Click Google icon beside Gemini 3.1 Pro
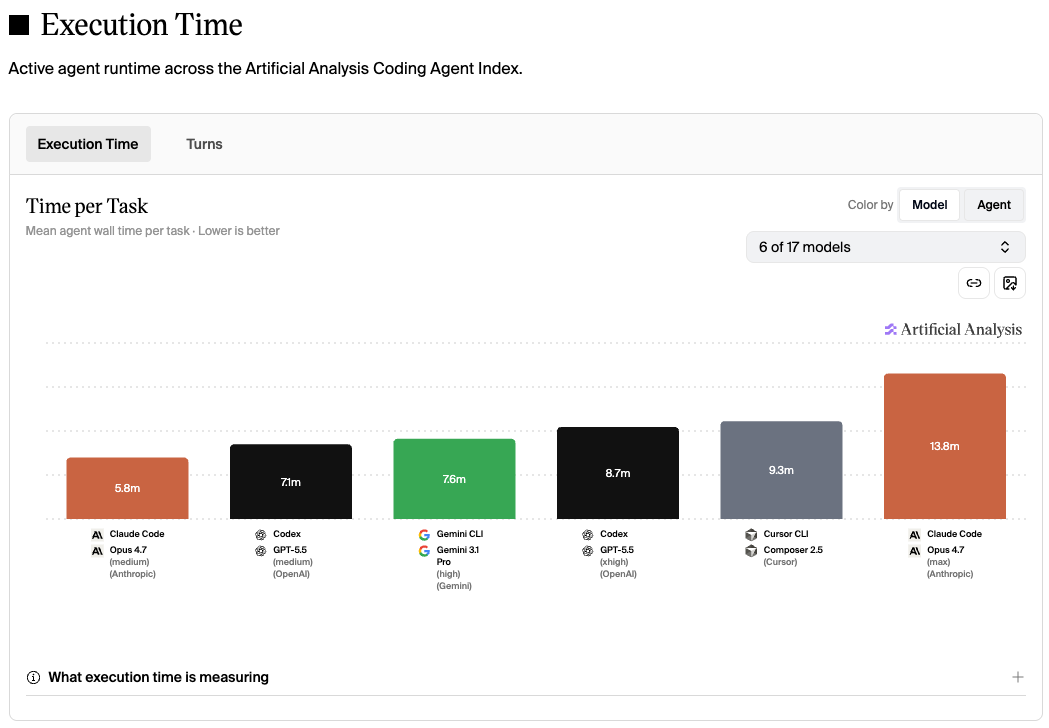This screenshot has width=1049, height=728. [x=424, y=551]
